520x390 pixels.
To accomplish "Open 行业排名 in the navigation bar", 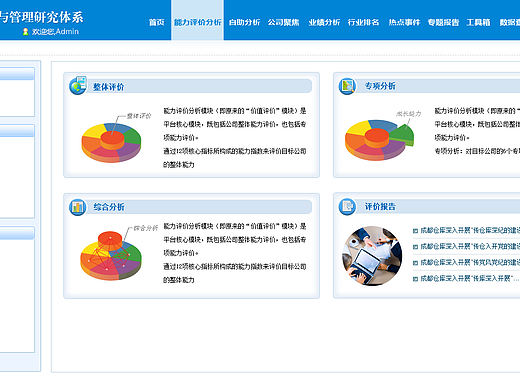I will [x=363, y=22].
